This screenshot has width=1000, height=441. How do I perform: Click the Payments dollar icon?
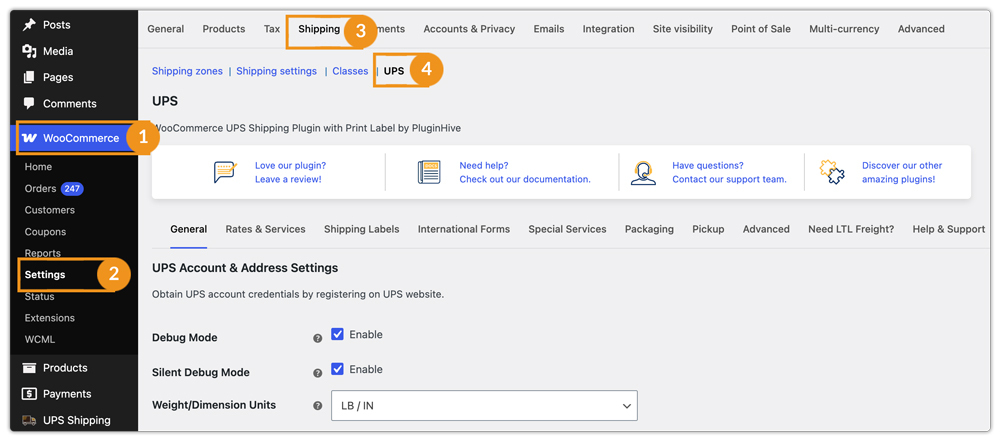point(29,394)
